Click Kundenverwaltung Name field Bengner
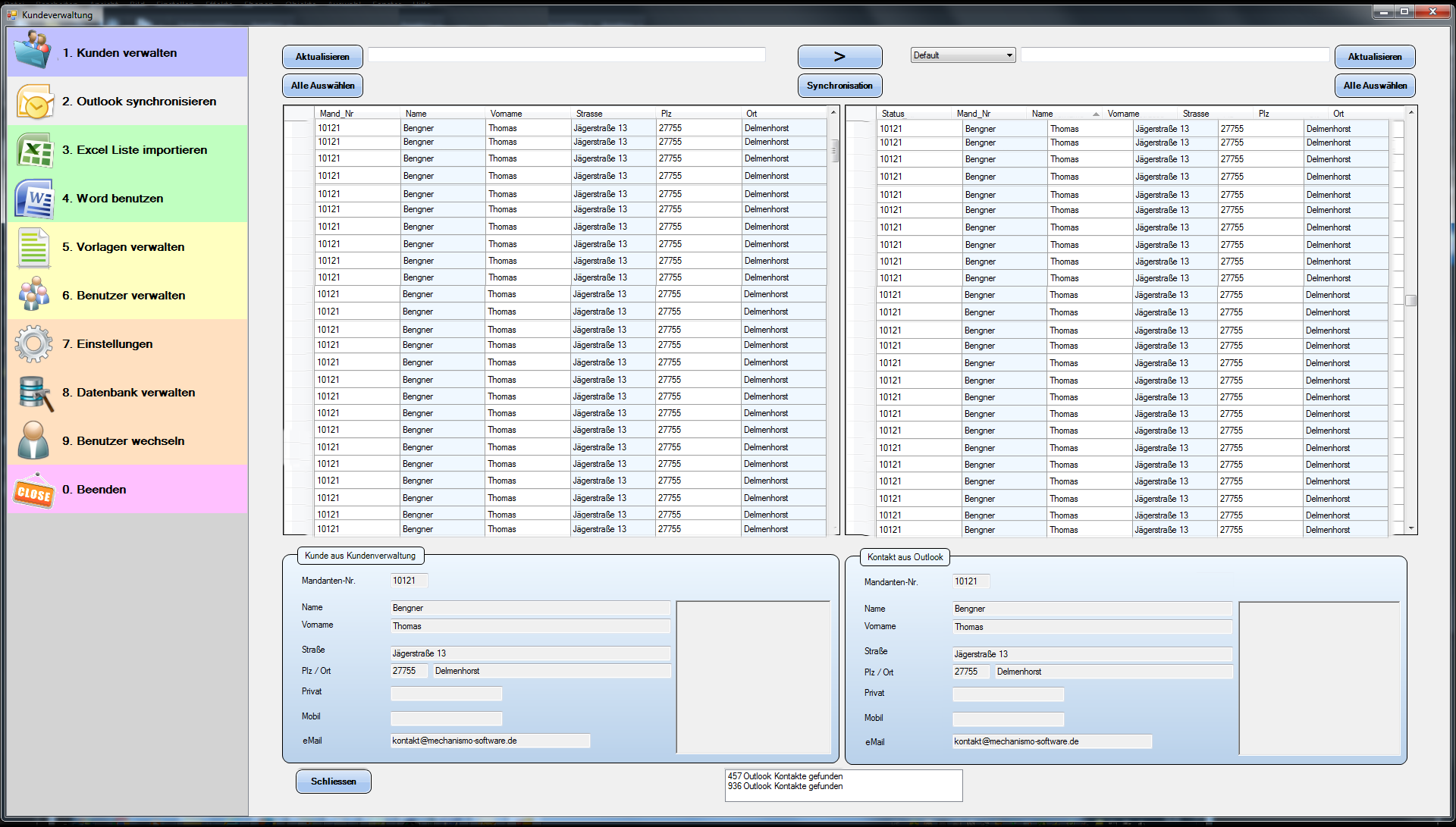Viewport: 1456px width, 827px height. tap(530, 608)
